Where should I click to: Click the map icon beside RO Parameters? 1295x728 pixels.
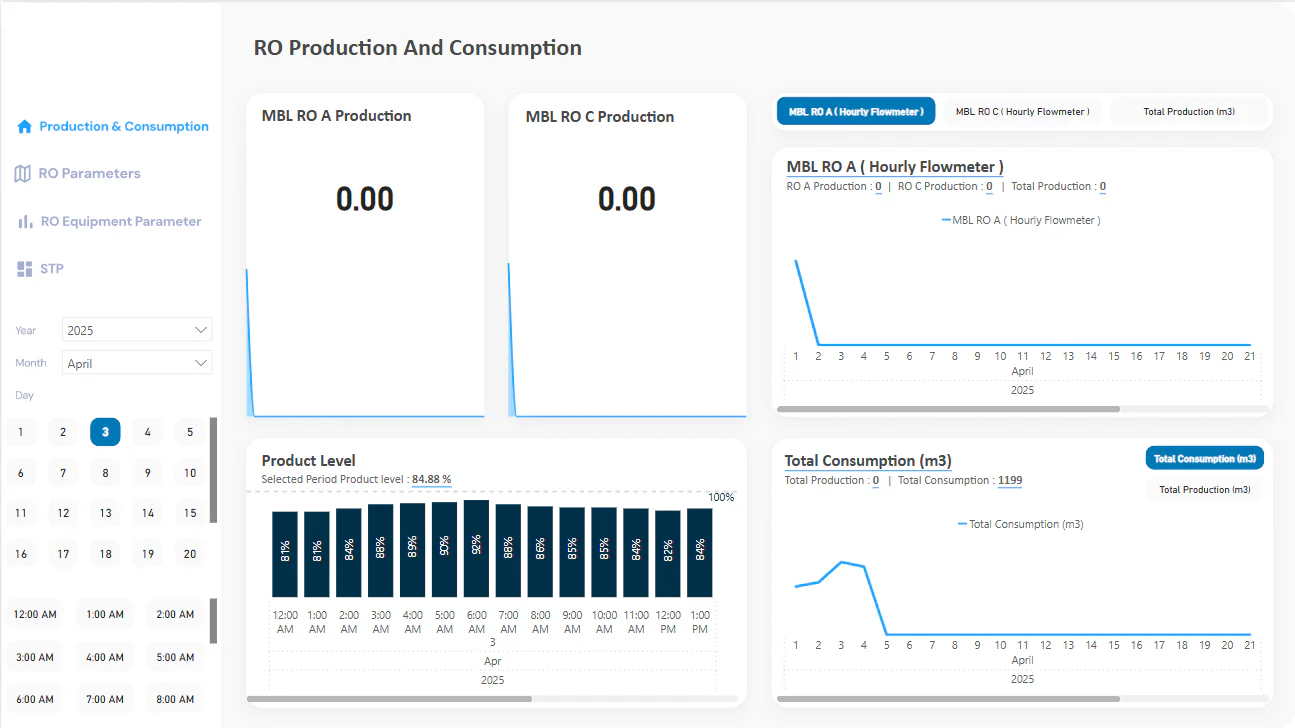pos(22,174)
